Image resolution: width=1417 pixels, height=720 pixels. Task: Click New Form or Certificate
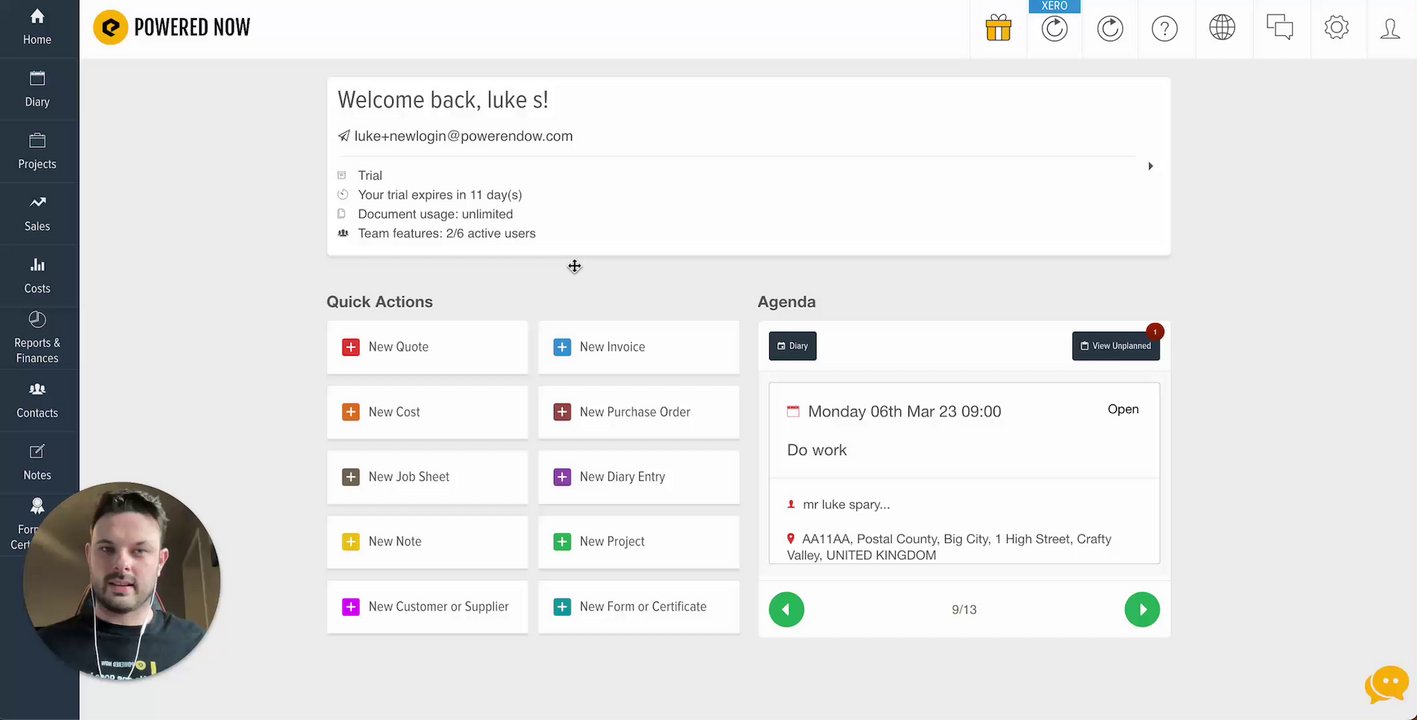point(638,607)
